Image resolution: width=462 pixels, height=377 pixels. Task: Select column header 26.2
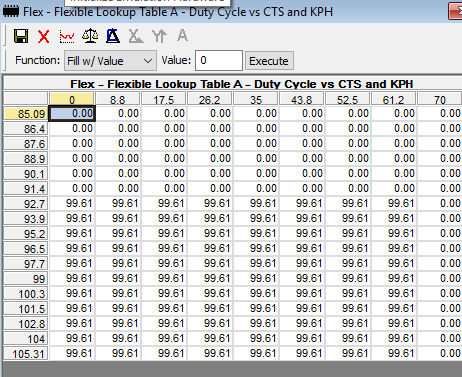pyautogui.click(x=209, y=99)
